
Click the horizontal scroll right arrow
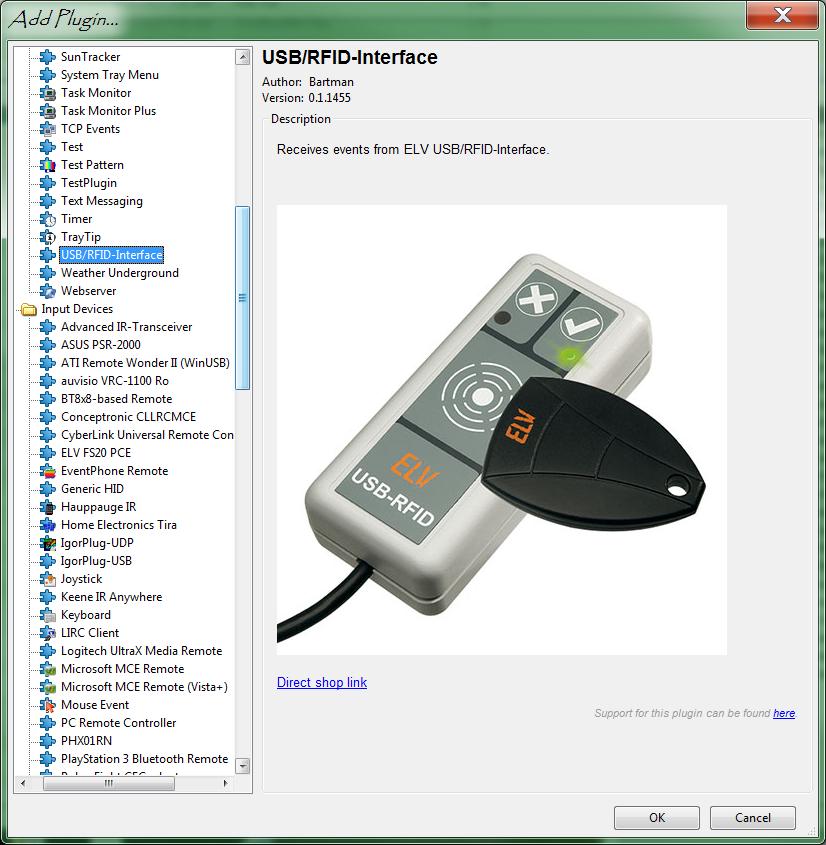click(x=225, y=783)
